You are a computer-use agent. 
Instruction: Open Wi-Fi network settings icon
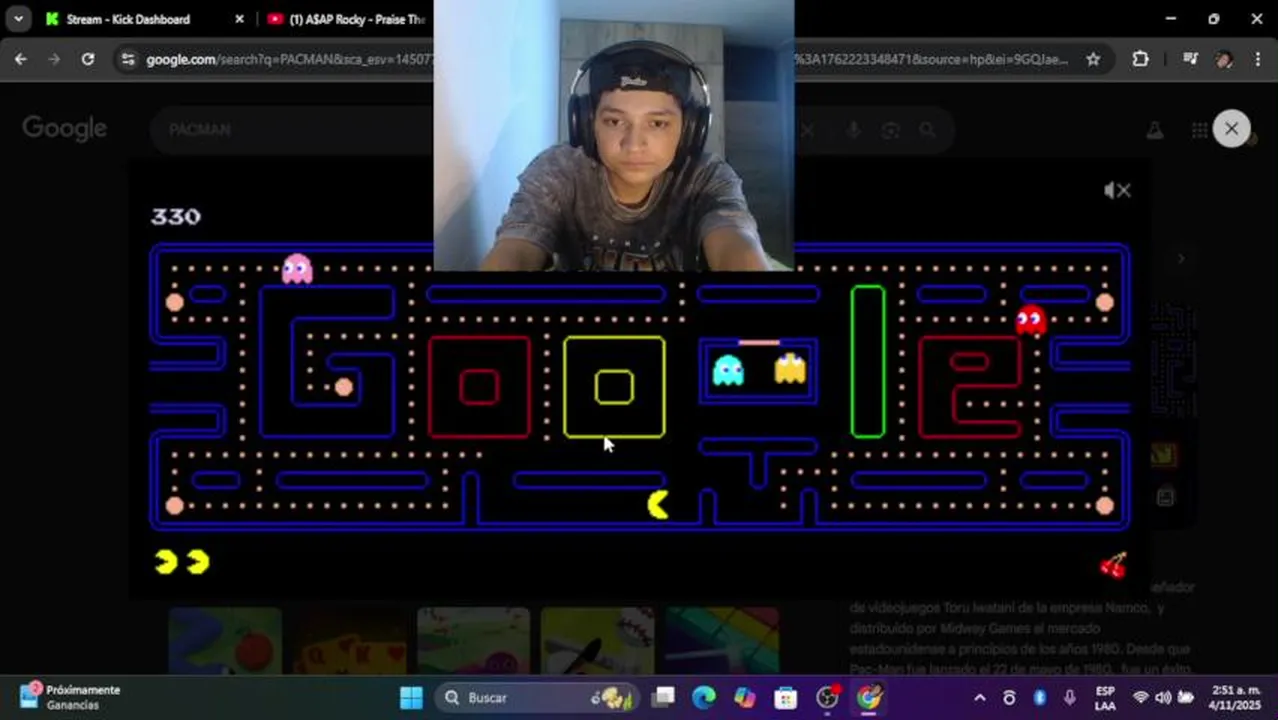pyautogui.click(x=1140, y=698)
